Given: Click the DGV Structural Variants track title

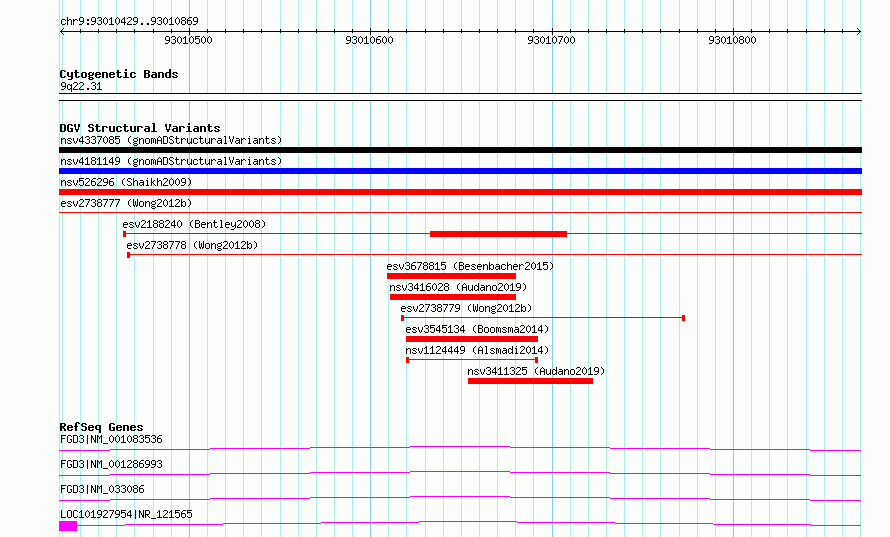Looking at the screenshot, I should (x=140, y=128).
